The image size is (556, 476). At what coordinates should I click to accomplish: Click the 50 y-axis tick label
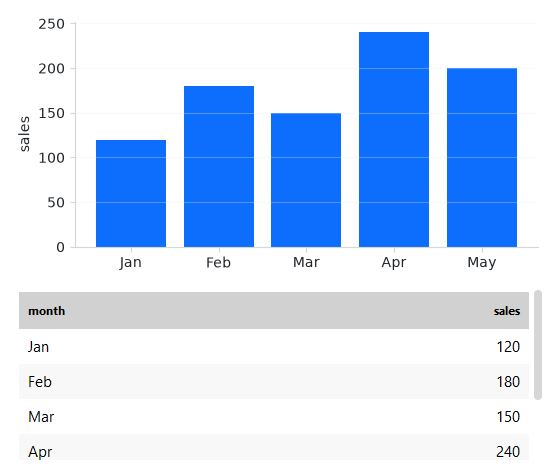[x=56, y=203]
